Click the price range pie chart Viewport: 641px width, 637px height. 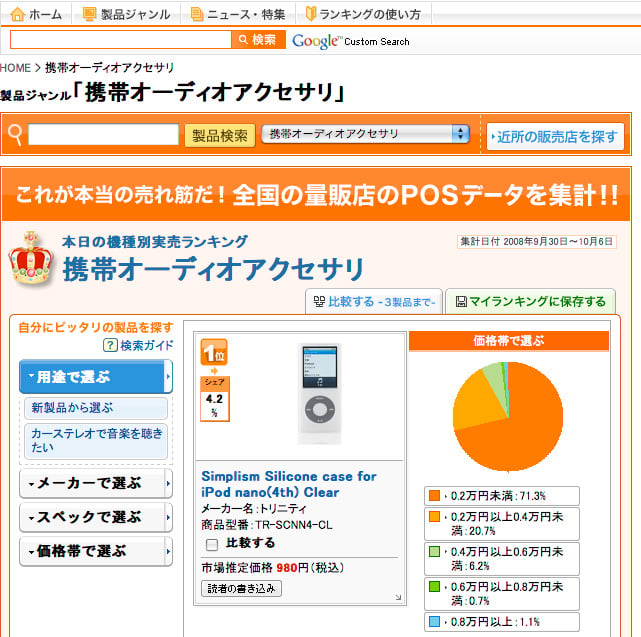[508, 417]
